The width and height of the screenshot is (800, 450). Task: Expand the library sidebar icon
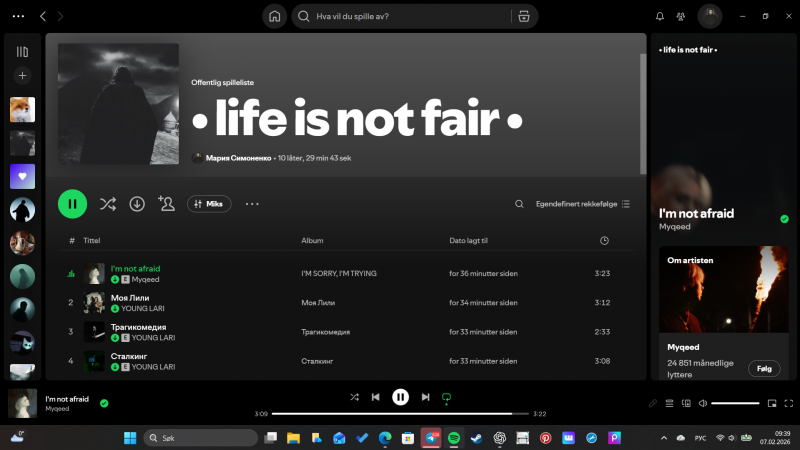[x=22, y=52]
